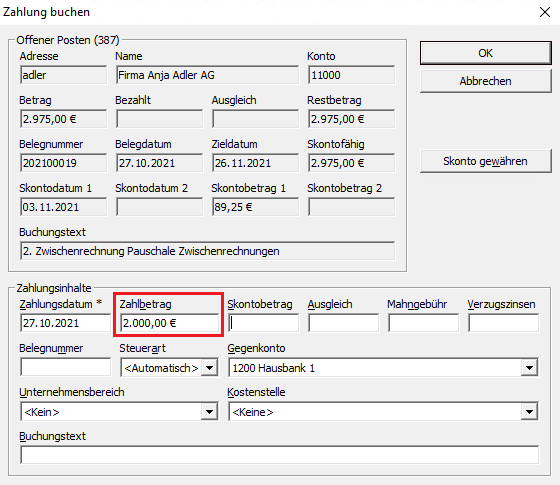560x485 pixels.
Task: Click the Abbrechen button
Action: tap(485, 81)
